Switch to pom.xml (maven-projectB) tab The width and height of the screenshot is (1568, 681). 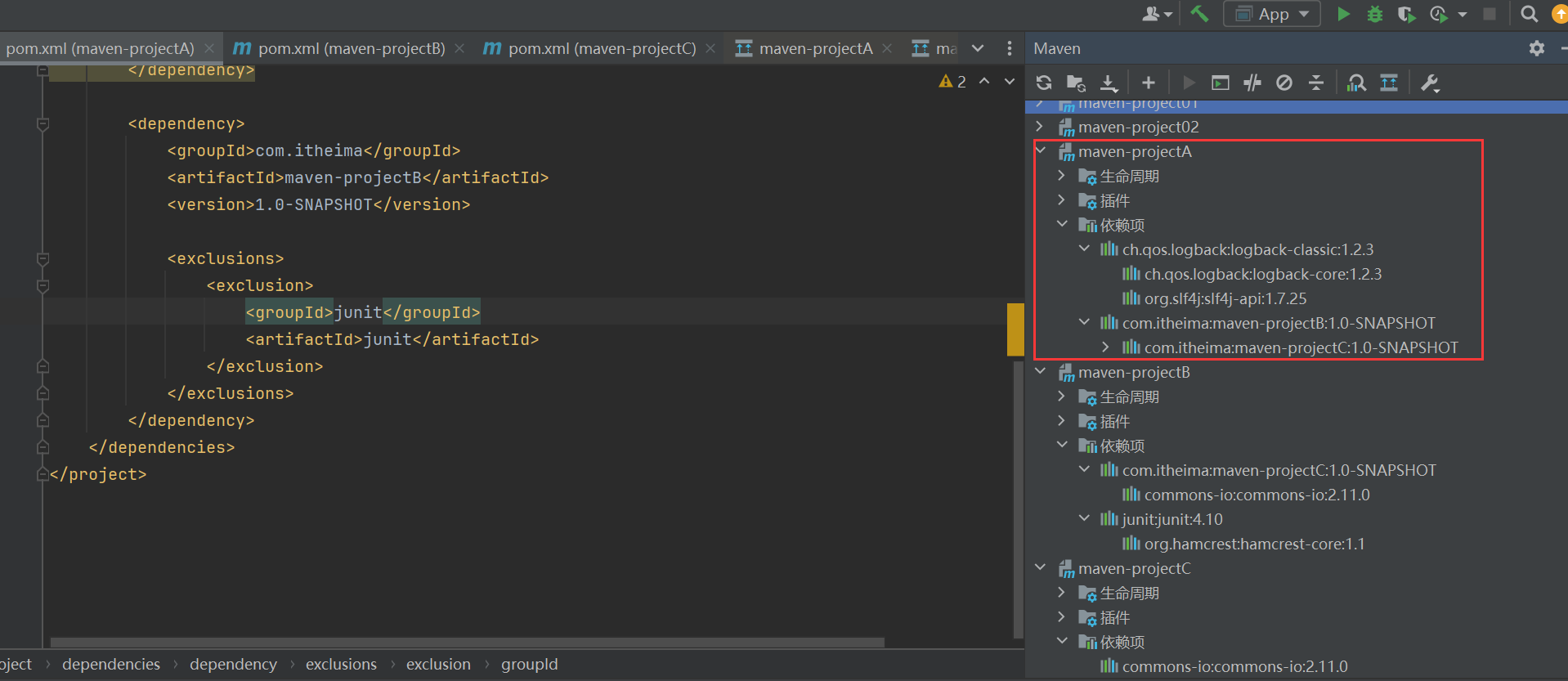352,48
